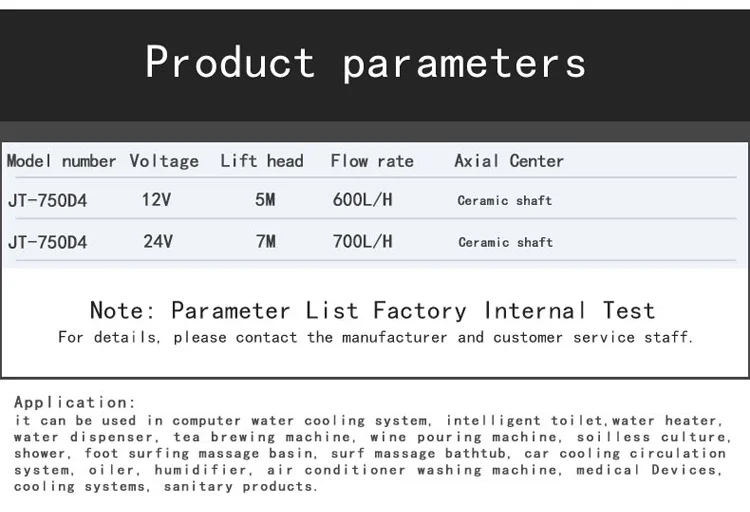Screen dimensions: 750x512
Task: Click the 5M lift head value
Action: tap(265, 200)
